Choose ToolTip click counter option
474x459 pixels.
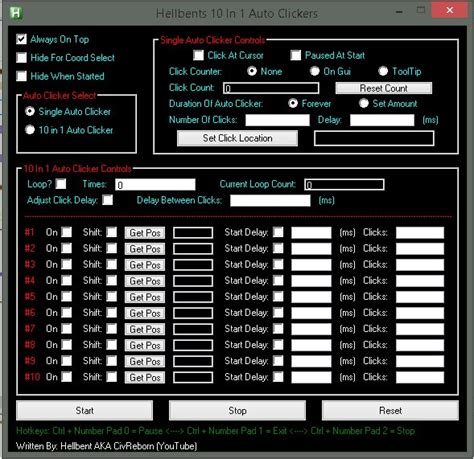point(383,71)
